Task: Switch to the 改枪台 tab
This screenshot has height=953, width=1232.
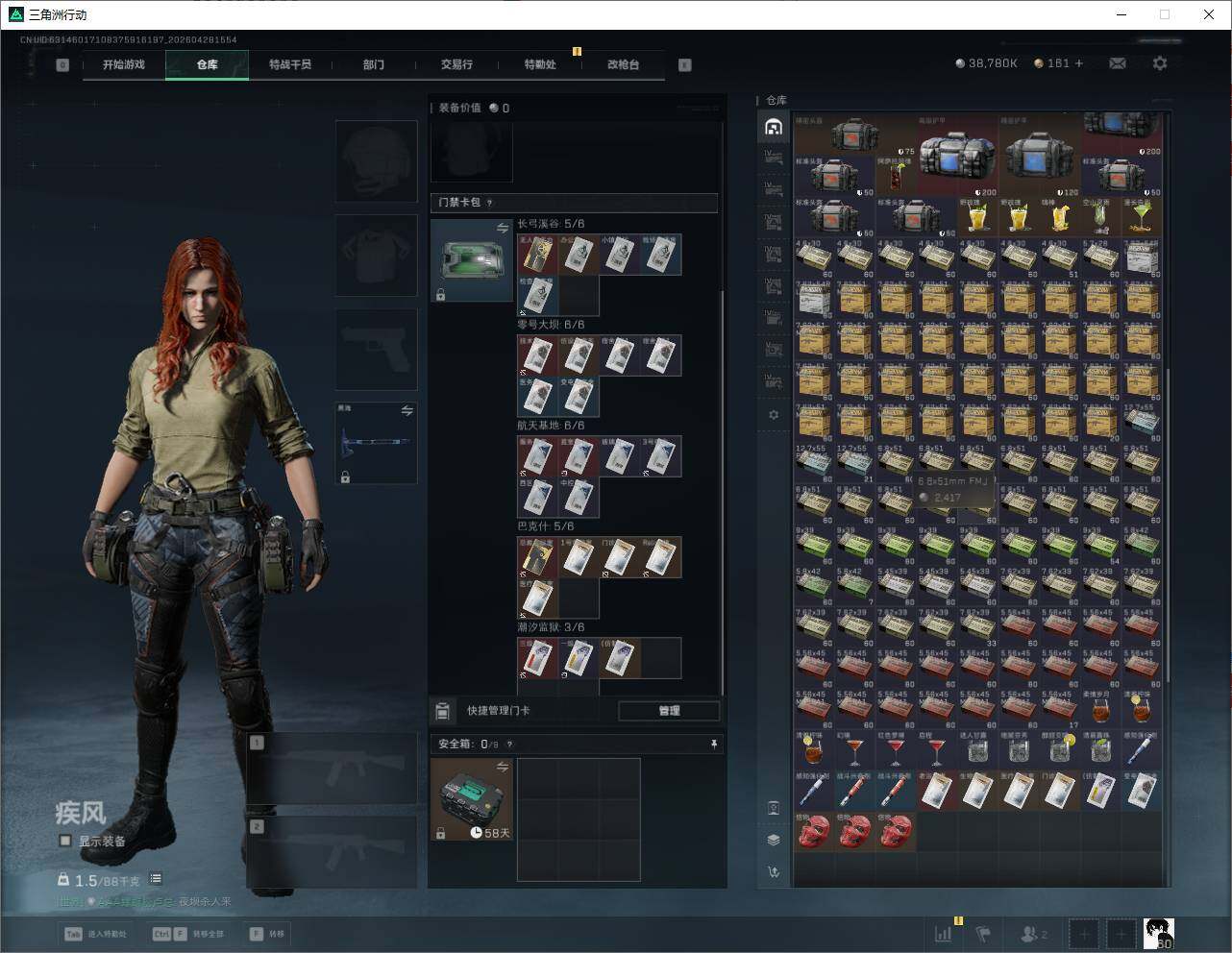Action: [x=623, y=64]
